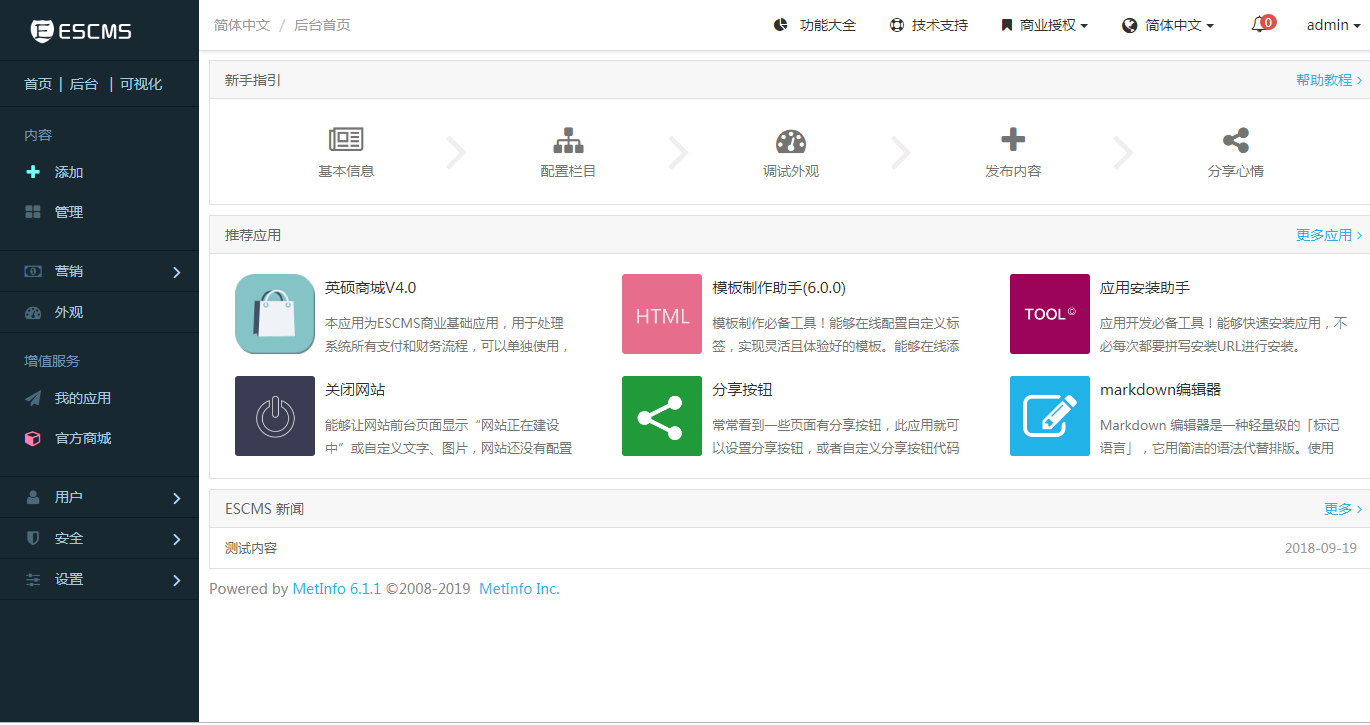Click the 简体中文 breadcrumb
The image size is (1370, 725).
point(242,25)
